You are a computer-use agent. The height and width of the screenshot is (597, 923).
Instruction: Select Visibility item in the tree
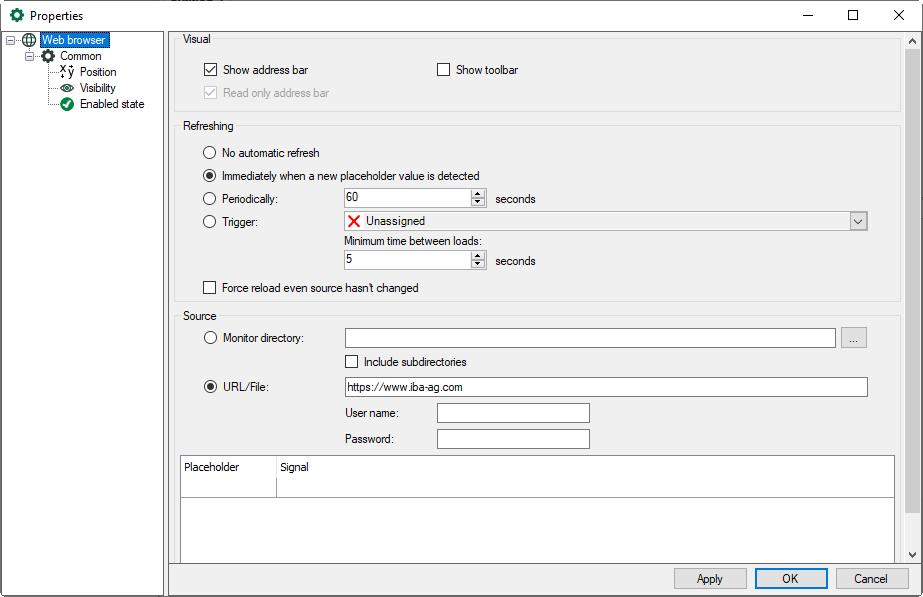click(98, 88)
